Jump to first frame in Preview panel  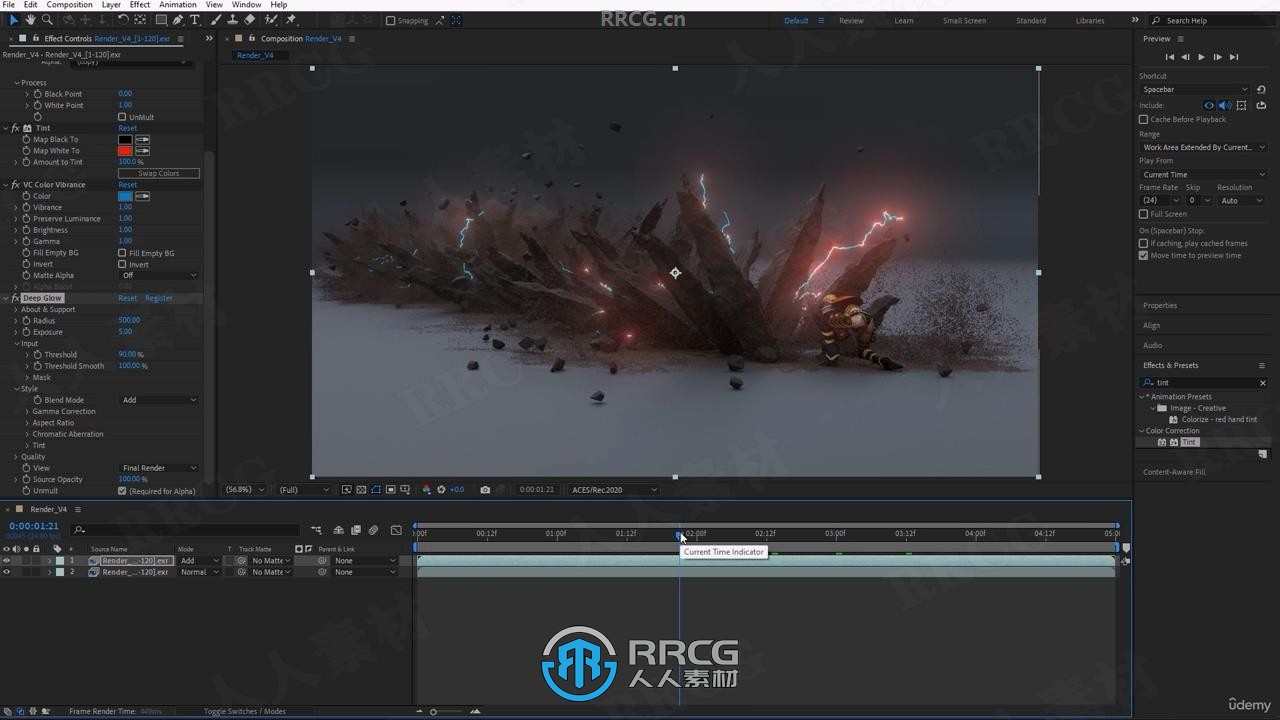1169,57
